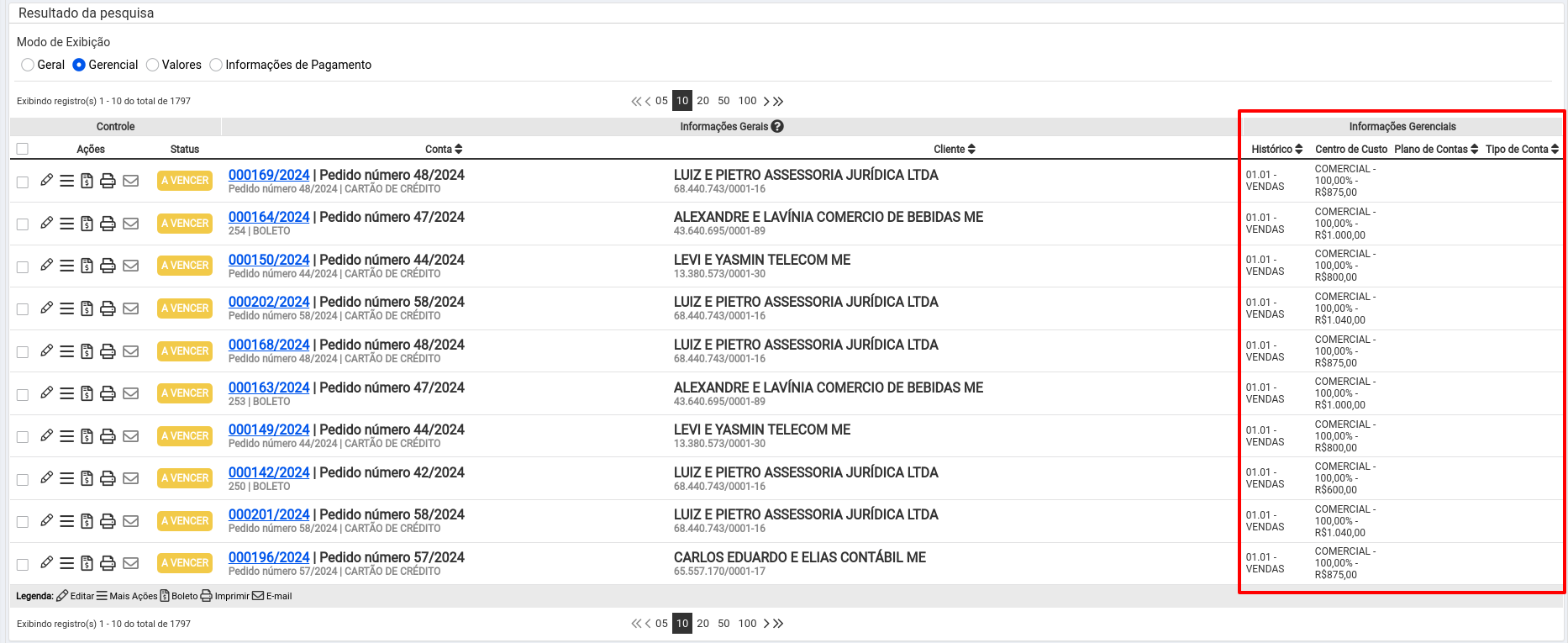Sort table by Tipo de Conta column
1568x643 pixels.
(1522, 149)
